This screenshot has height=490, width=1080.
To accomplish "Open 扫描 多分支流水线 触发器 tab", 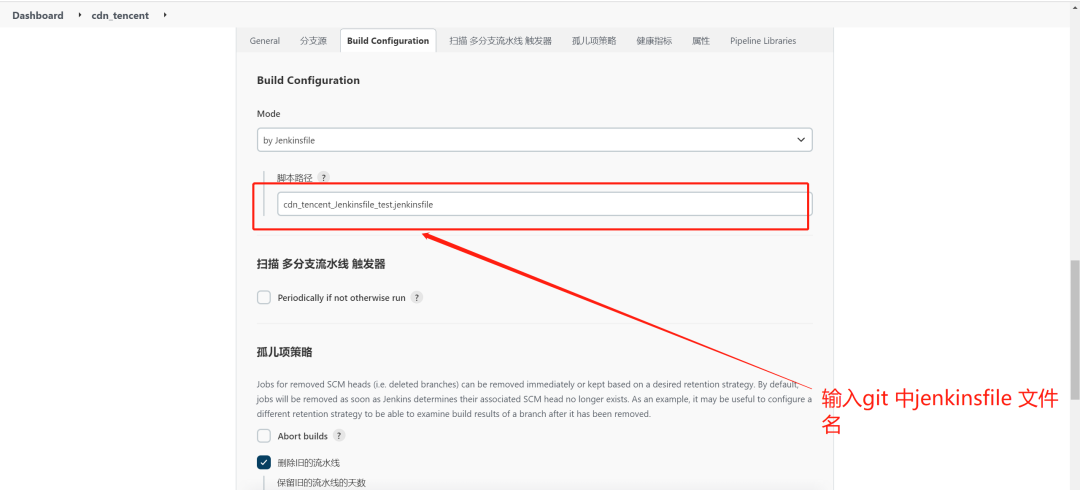I will pyautogui.click(x=501, y=41).
